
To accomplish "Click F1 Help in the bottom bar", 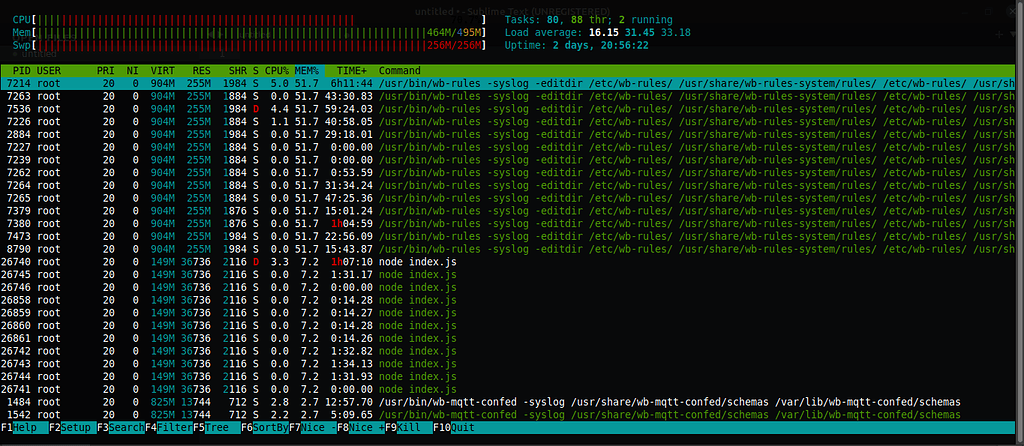I will [22, 429].
